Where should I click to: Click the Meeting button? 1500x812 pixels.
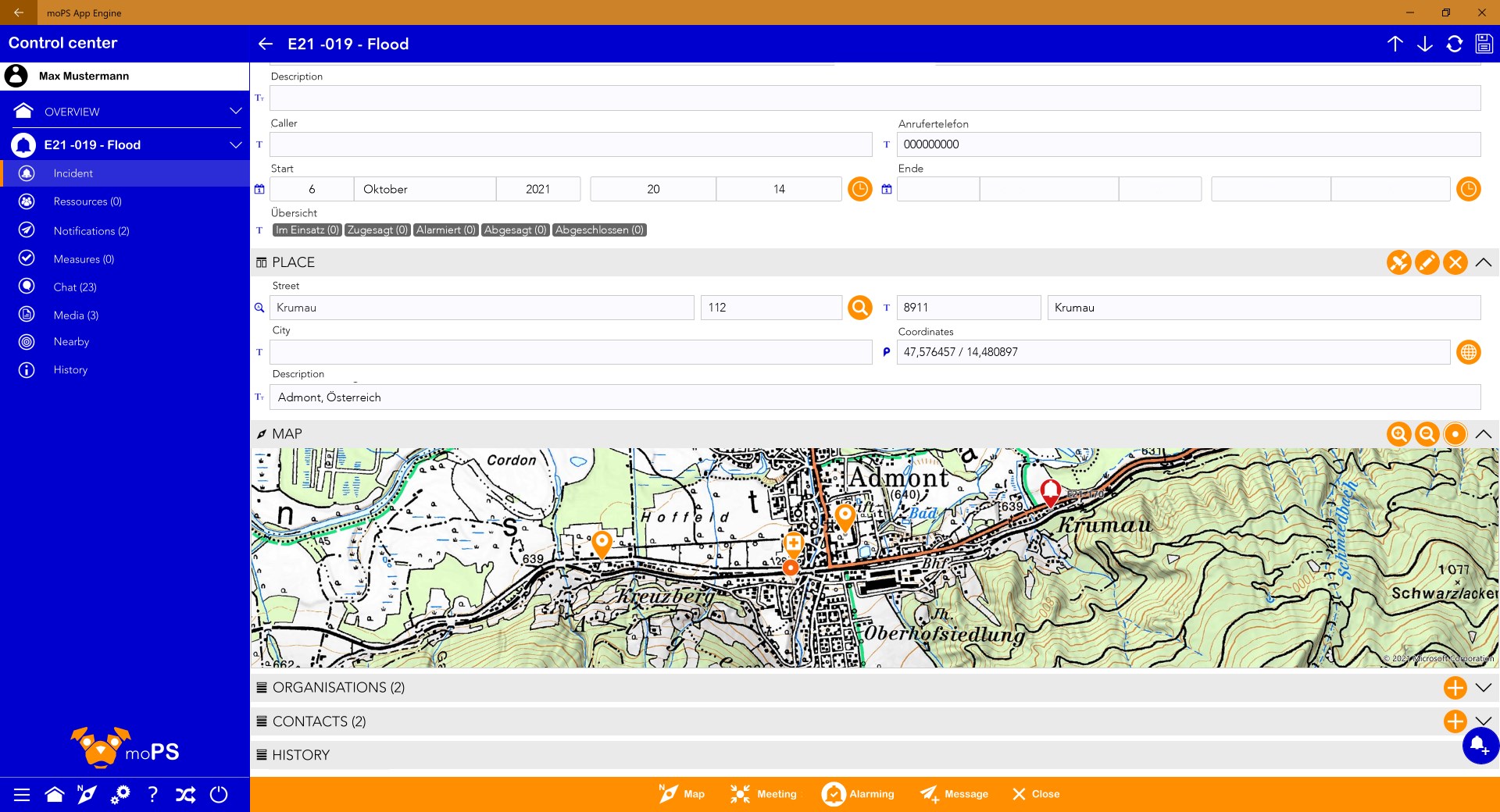tap(763, 794)
